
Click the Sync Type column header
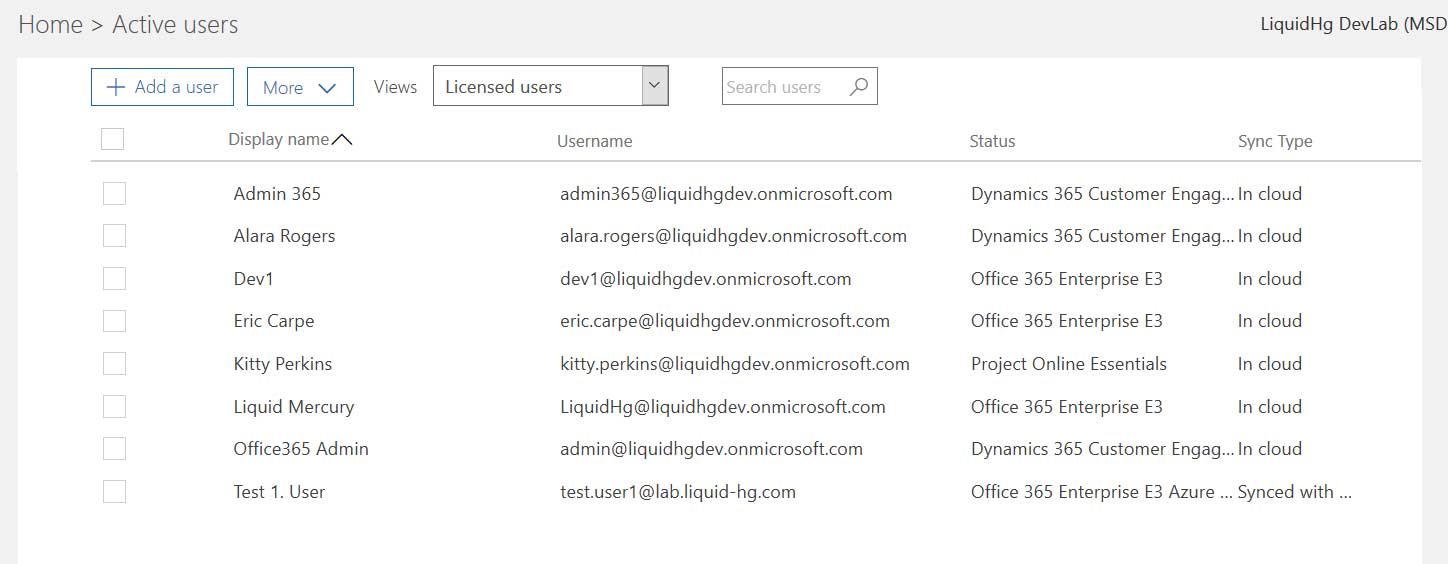click(x=1275, y=142)
